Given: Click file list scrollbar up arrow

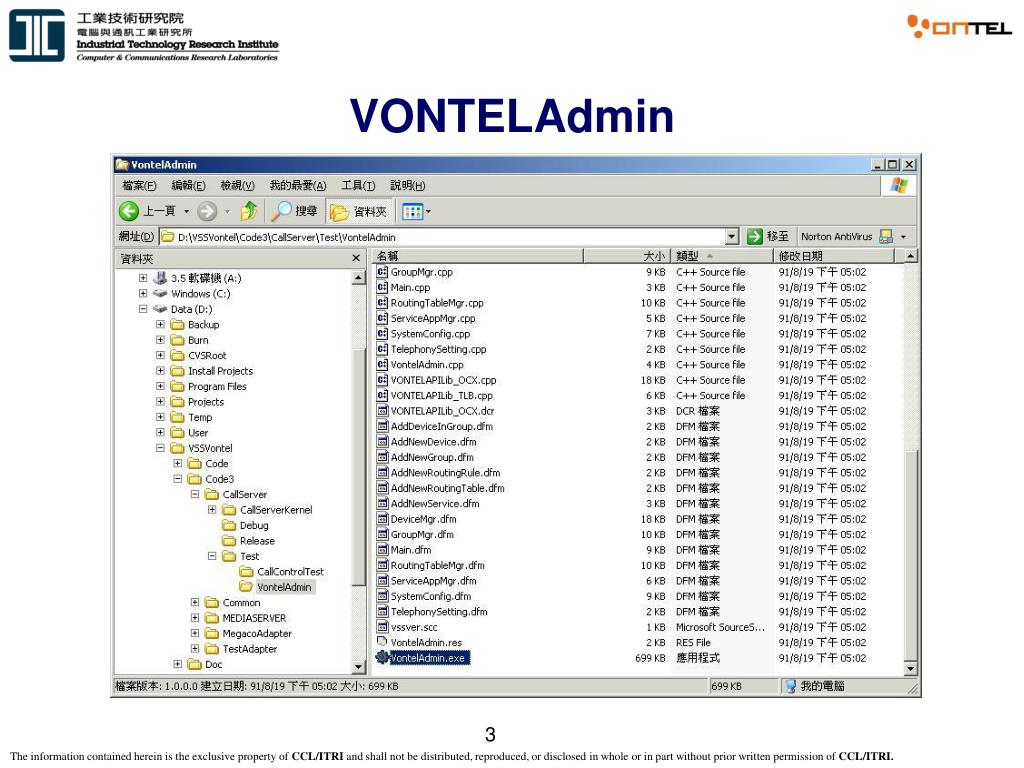Looking at the screenshot, I should 910,256.
